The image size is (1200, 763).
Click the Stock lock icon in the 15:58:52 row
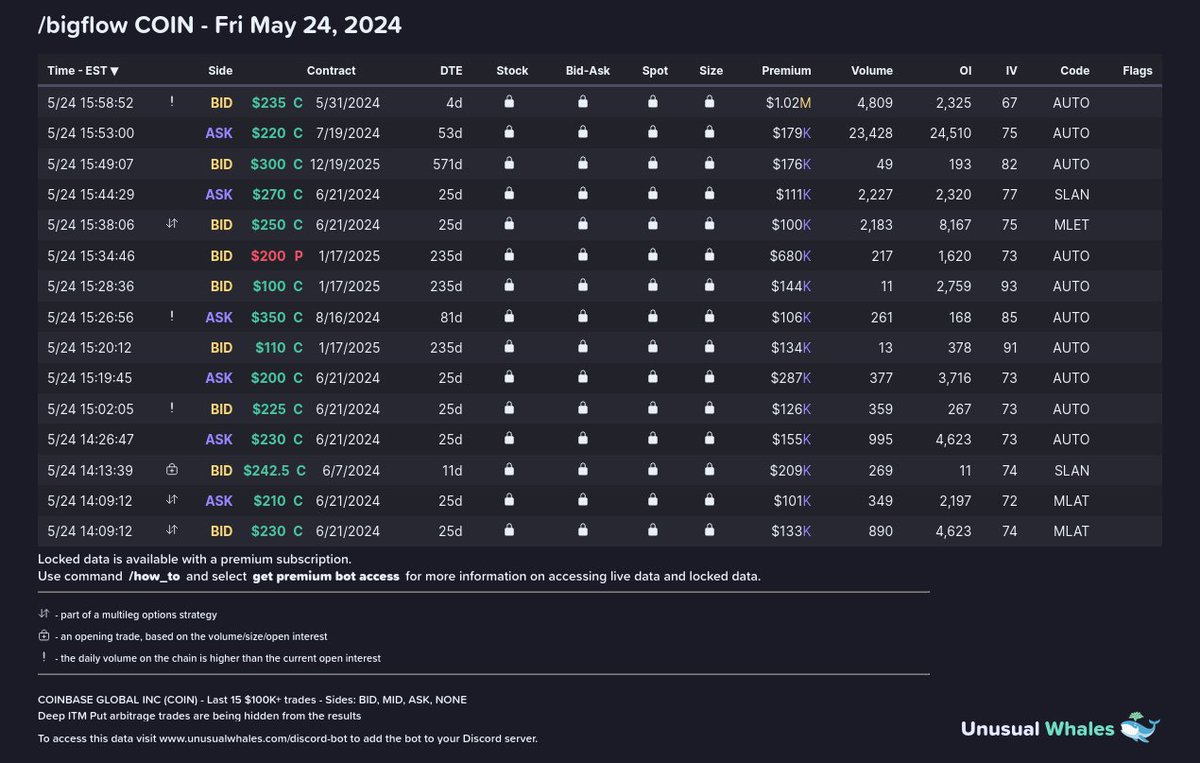(509, 102)
